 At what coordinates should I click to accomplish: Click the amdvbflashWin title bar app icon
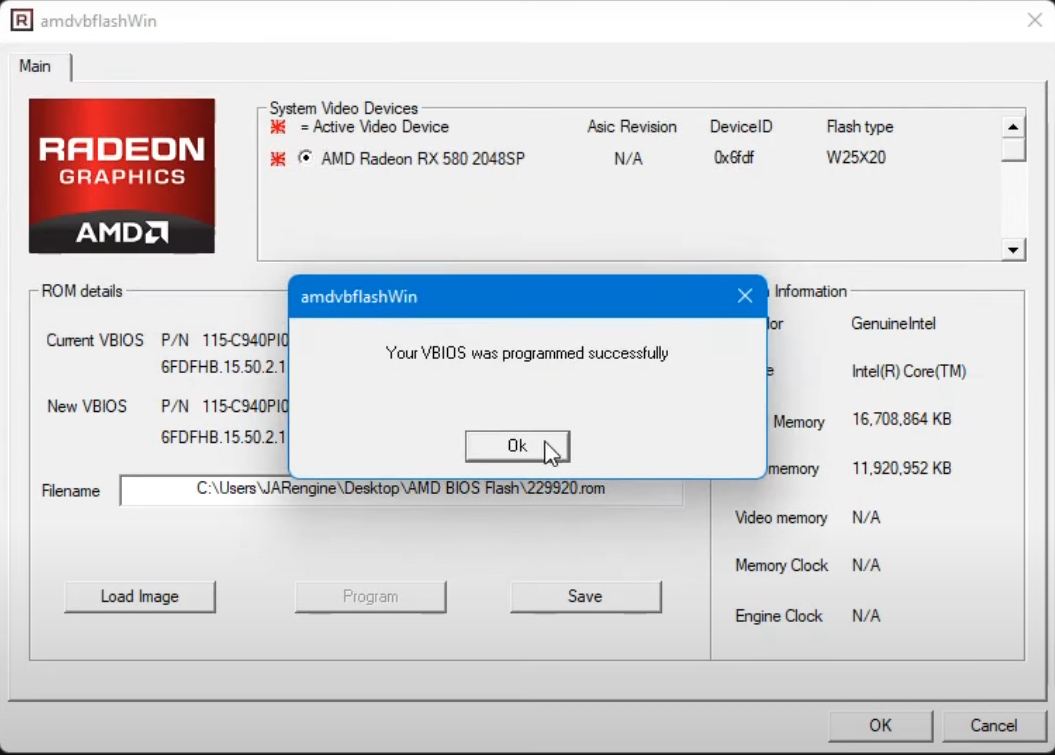22,20
